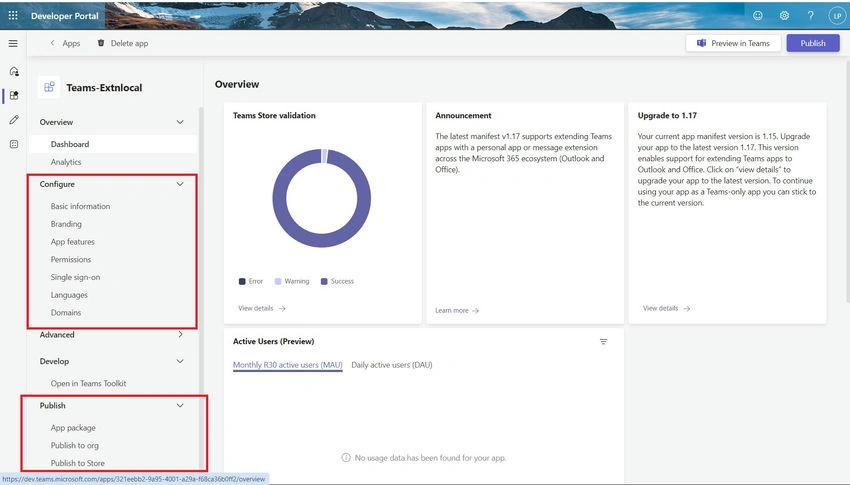
Task: Open Publish to org page
Action: [75, 445]
